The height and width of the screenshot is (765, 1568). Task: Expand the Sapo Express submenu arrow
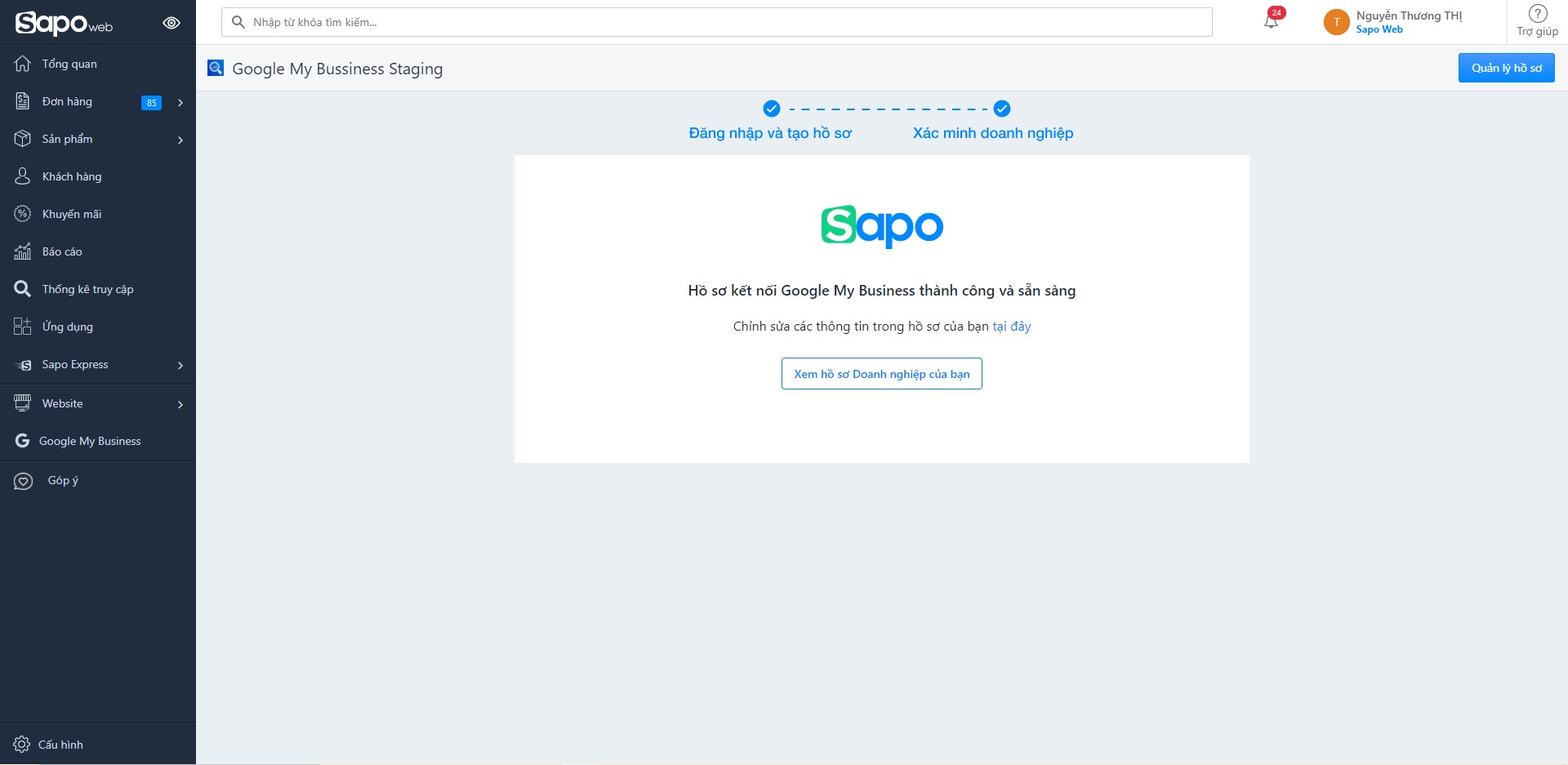tap(180, 365)
